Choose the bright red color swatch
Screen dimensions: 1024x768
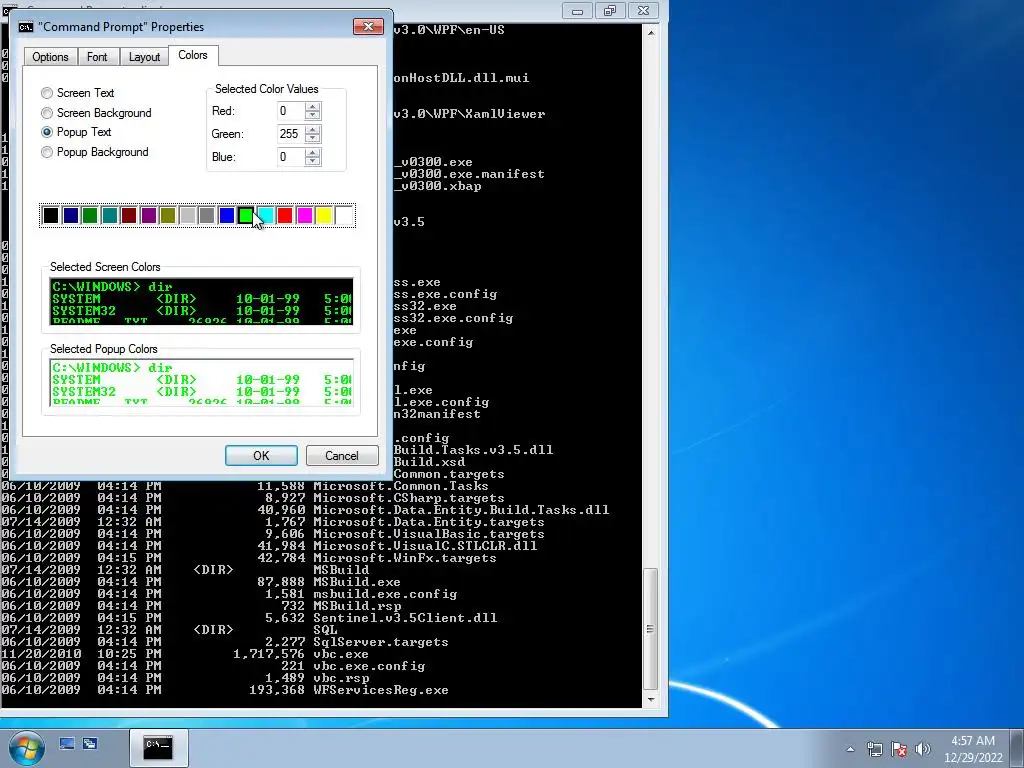click(x=285, y=216)
